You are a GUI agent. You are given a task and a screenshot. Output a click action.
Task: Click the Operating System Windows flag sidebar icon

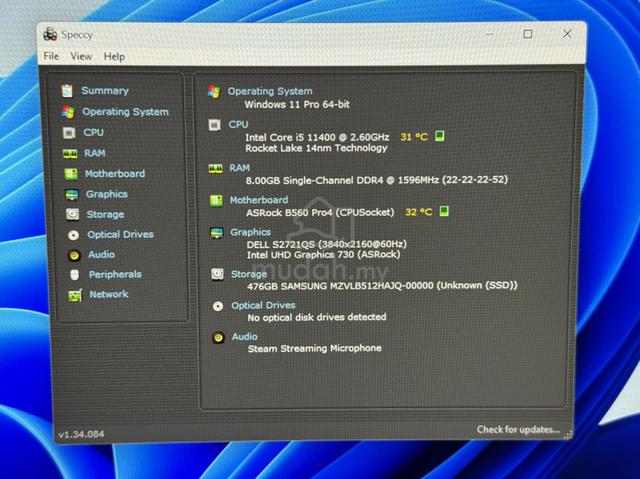[68, 112]
